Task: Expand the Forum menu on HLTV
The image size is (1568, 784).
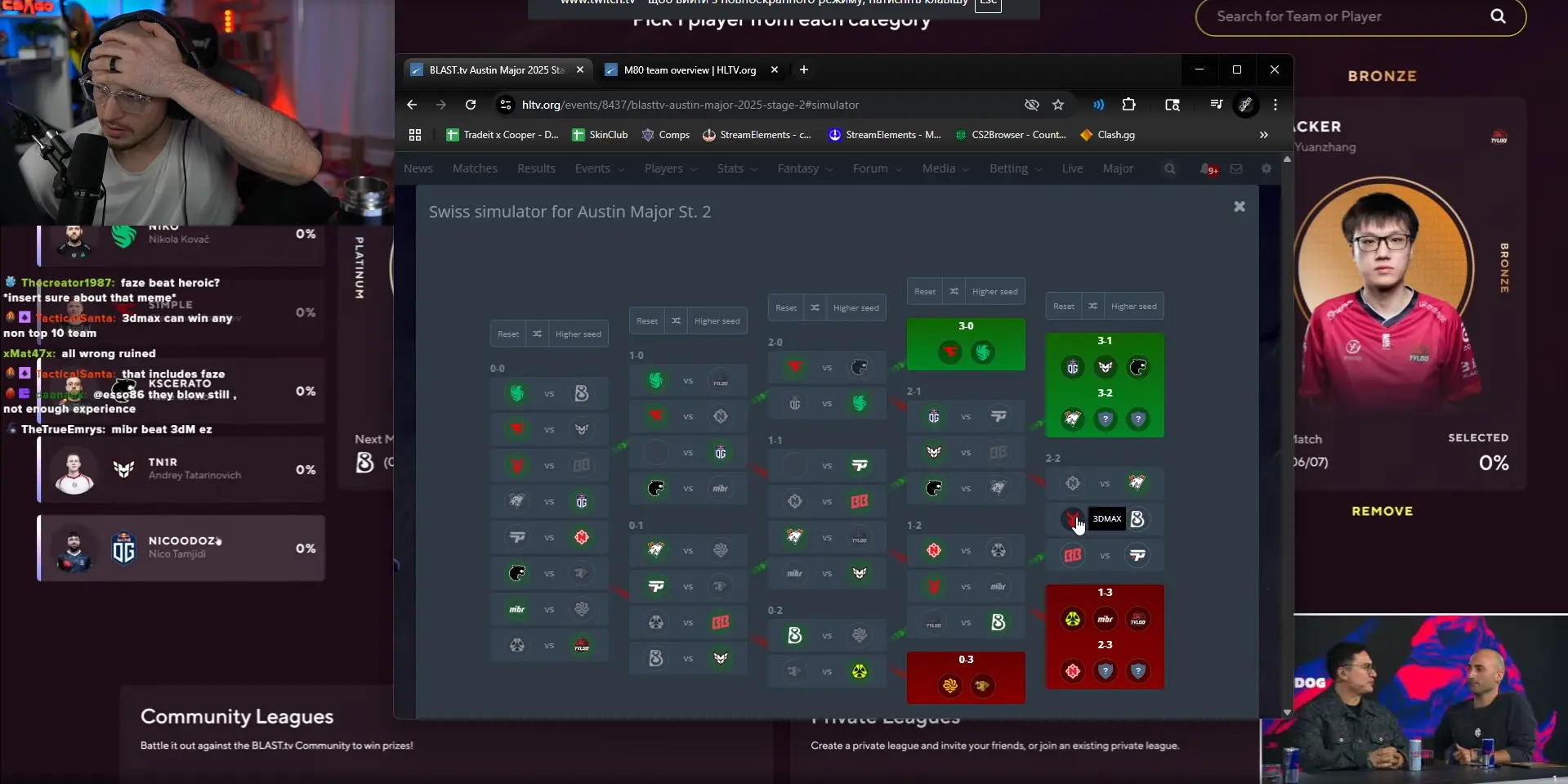Action: [877, 168]
